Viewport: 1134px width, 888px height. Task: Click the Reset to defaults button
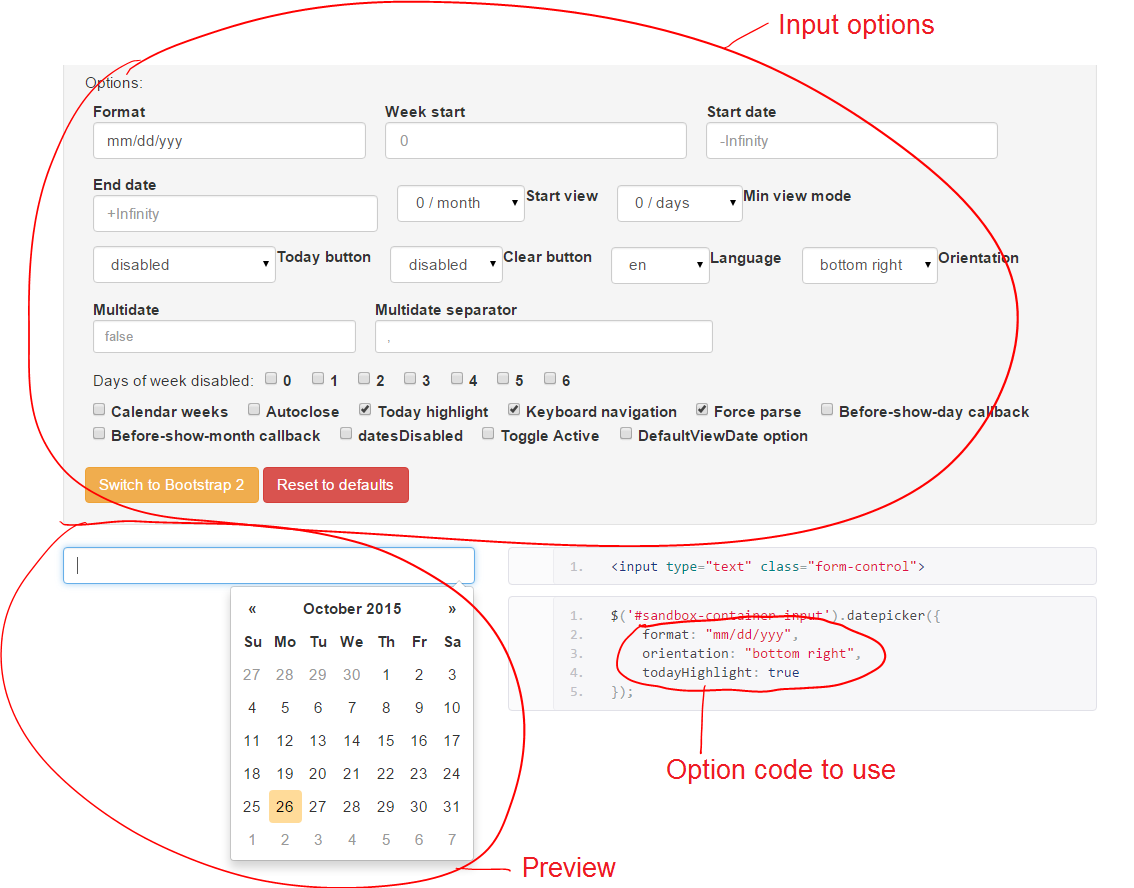335,484
